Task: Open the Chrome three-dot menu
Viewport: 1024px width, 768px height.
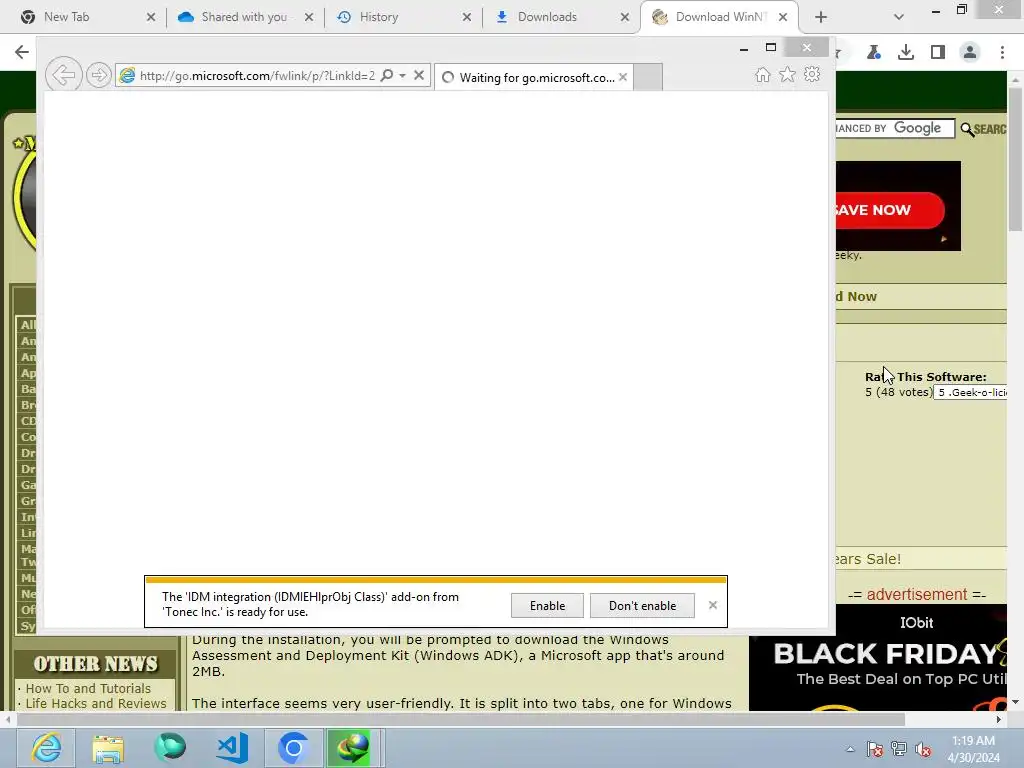Action: click(x=1002, y=52)
